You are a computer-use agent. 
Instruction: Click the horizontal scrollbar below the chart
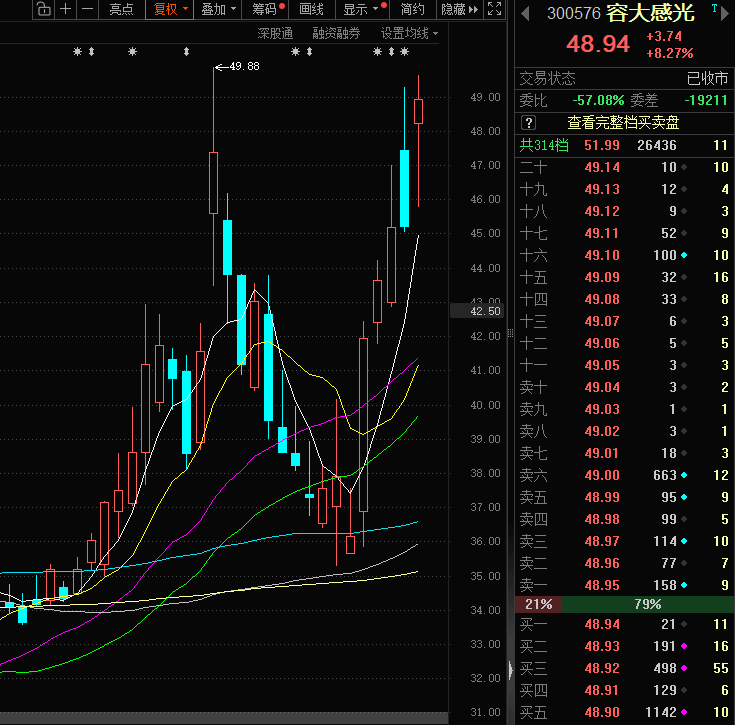point(224,718)
